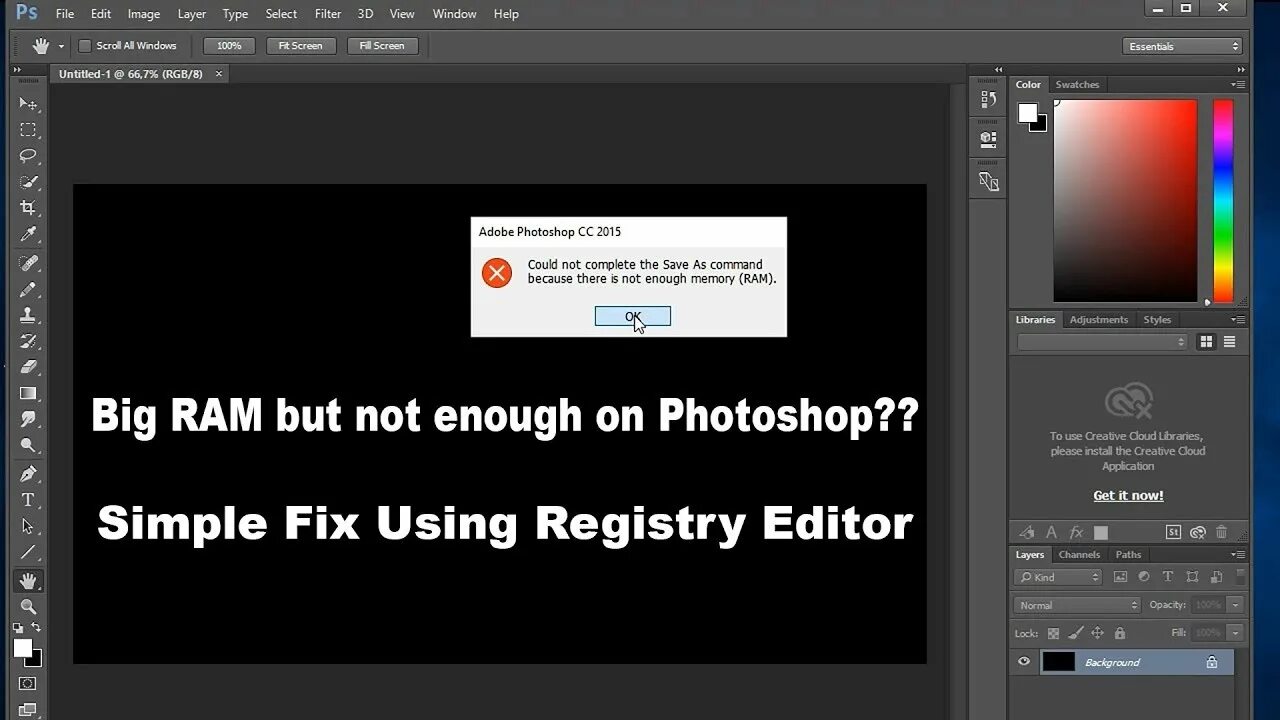The width and height of the screenshot is (1280, 720).
Task: Add layer style fx icon in Libraries
Action: (x=1076, y=533)
